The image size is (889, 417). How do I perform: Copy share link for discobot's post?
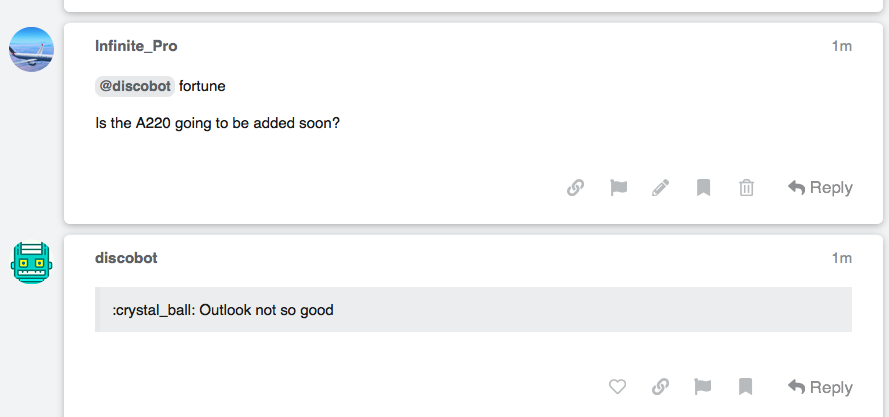point(660,387)
